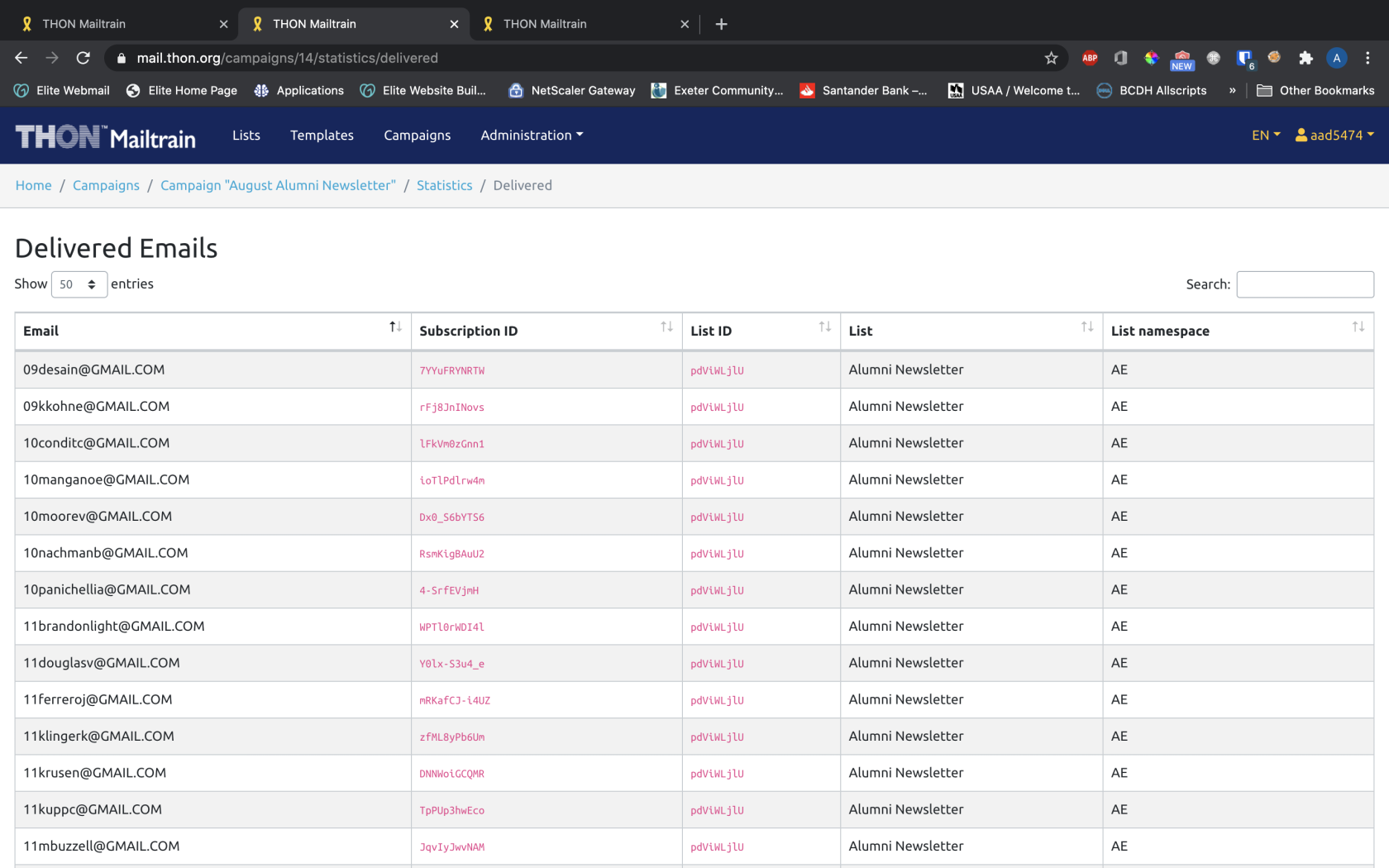Switch to the third THON Mailtrain tab

(585, 24)
